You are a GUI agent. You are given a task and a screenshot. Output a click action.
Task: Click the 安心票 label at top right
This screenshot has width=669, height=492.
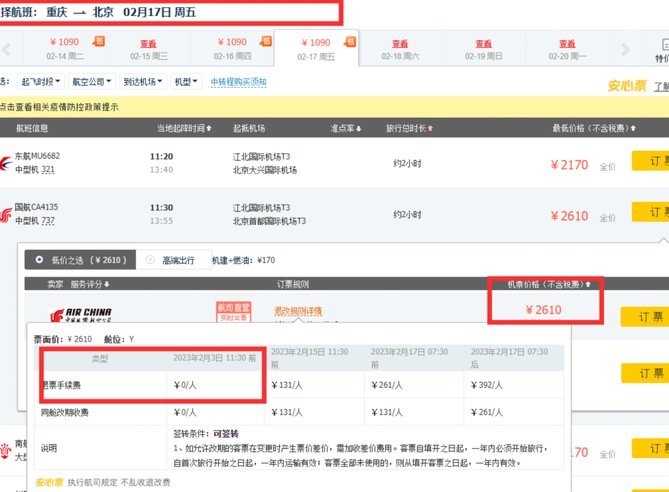(x=628, y=86)
